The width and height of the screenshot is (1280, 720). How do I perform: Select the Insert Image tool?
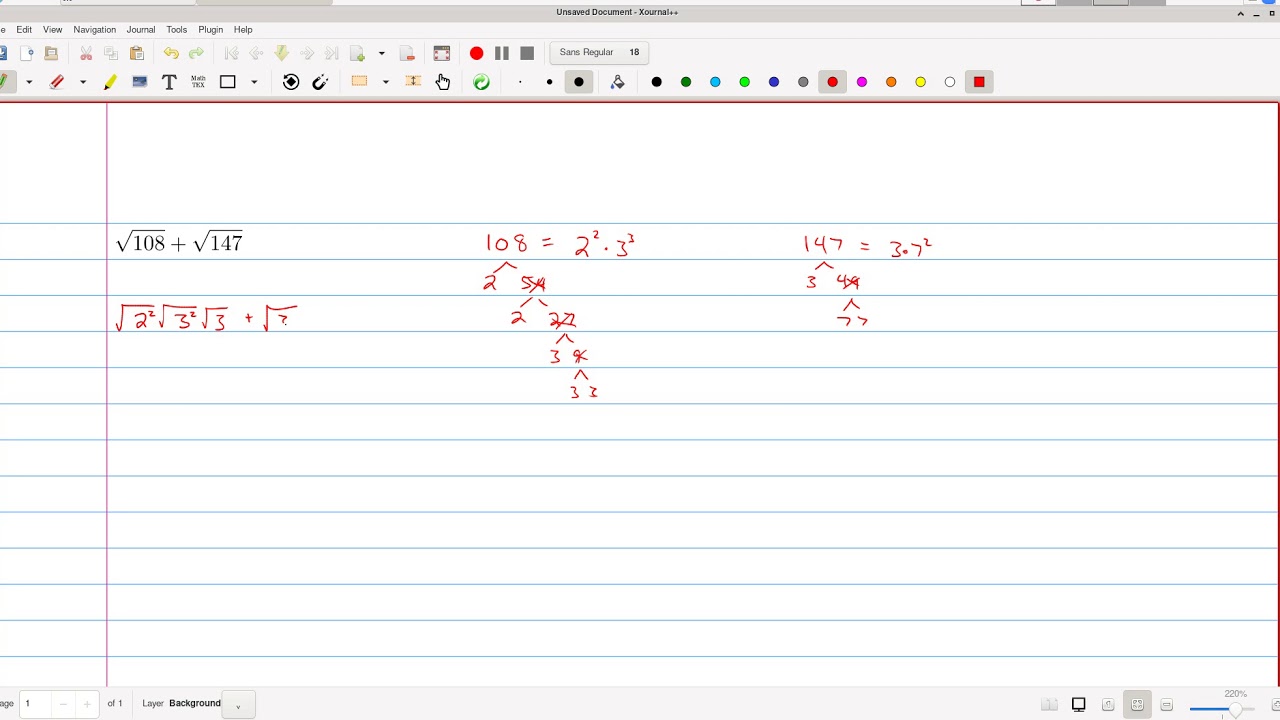pos(140,82)
